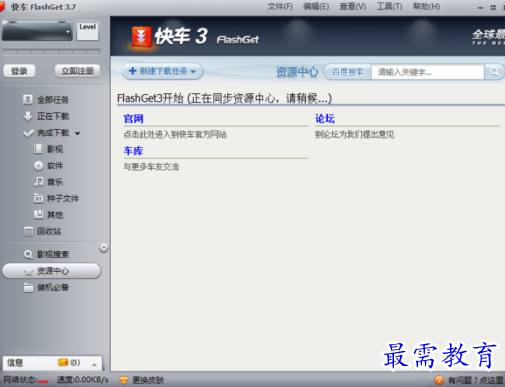Screen dimensions: 505x387
Task: Collapse the 完成下载 category arrow
Action: [77, 133]
